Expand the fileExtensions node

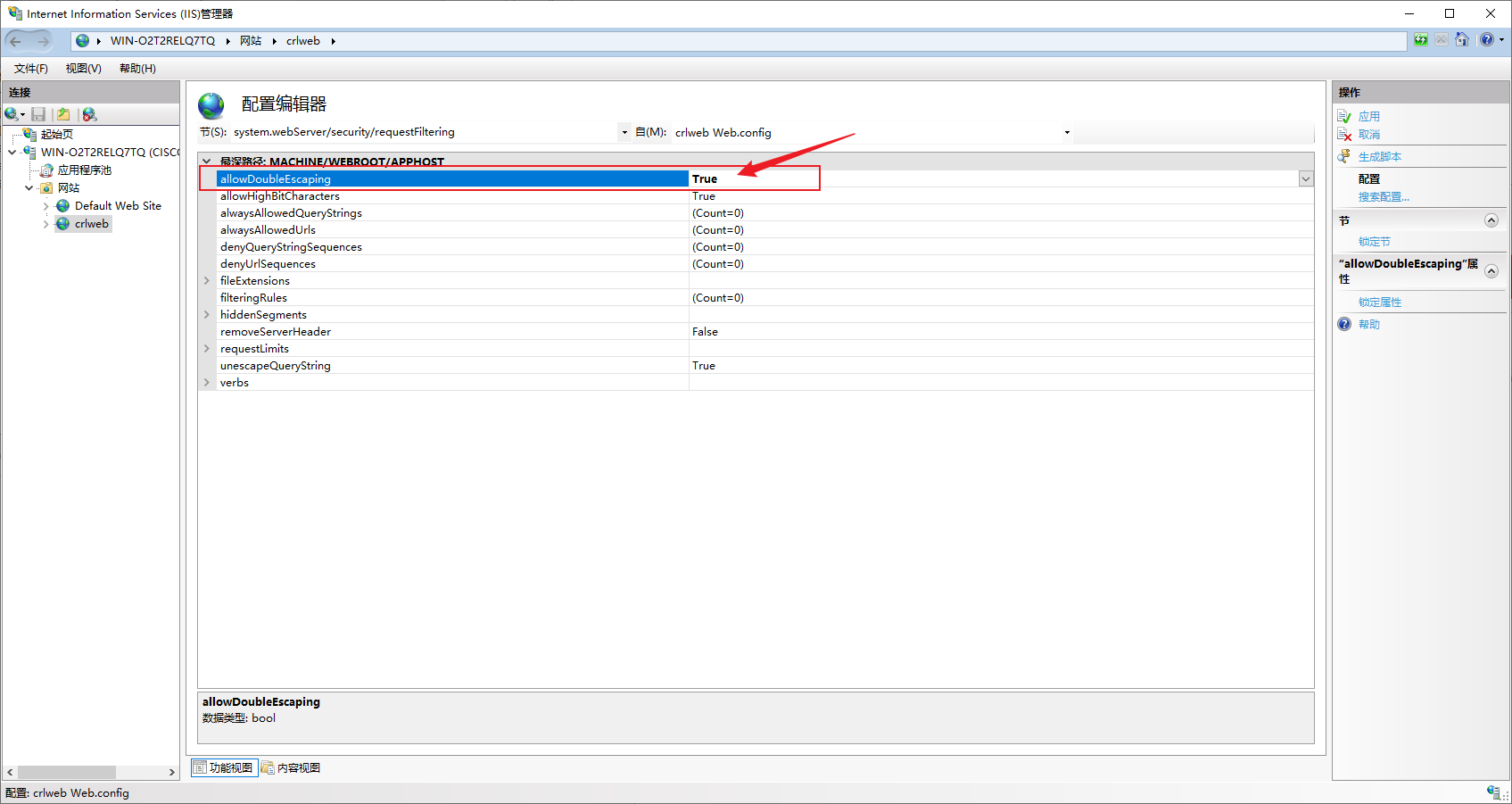[207, 280]
